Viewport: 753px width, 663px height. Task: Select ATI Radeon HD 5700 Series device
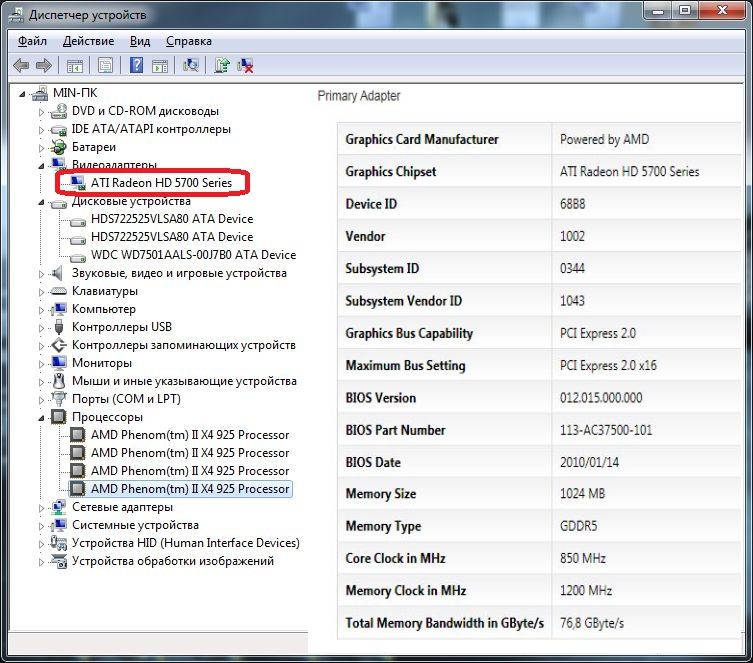point(161,182)
